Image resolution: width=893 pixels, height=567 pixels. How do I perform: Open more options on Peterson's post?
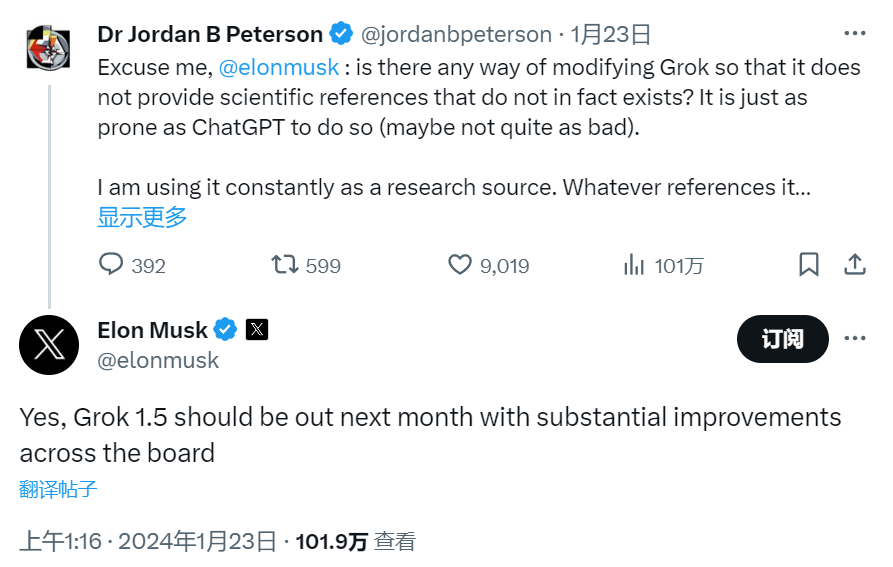click(855, 34)
